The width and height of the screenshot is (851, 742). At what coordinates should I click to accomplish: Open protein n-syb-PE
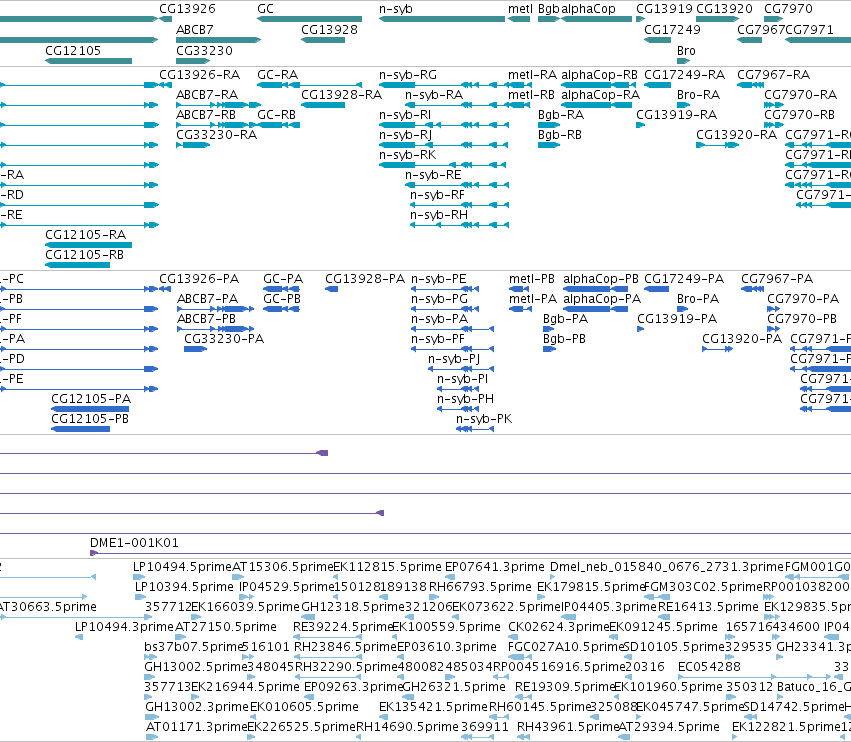pos(439,278)
